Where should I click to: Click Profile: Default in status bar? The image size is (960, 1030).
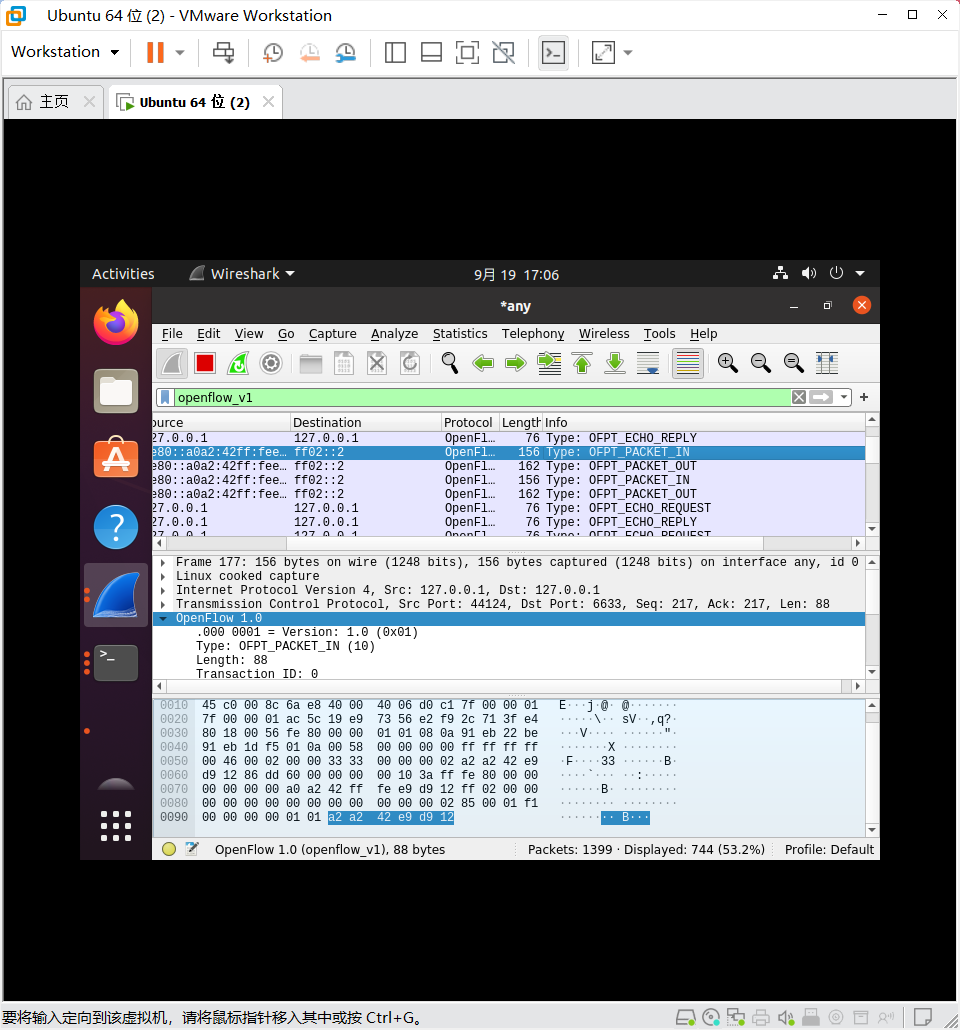click(829, 849)
